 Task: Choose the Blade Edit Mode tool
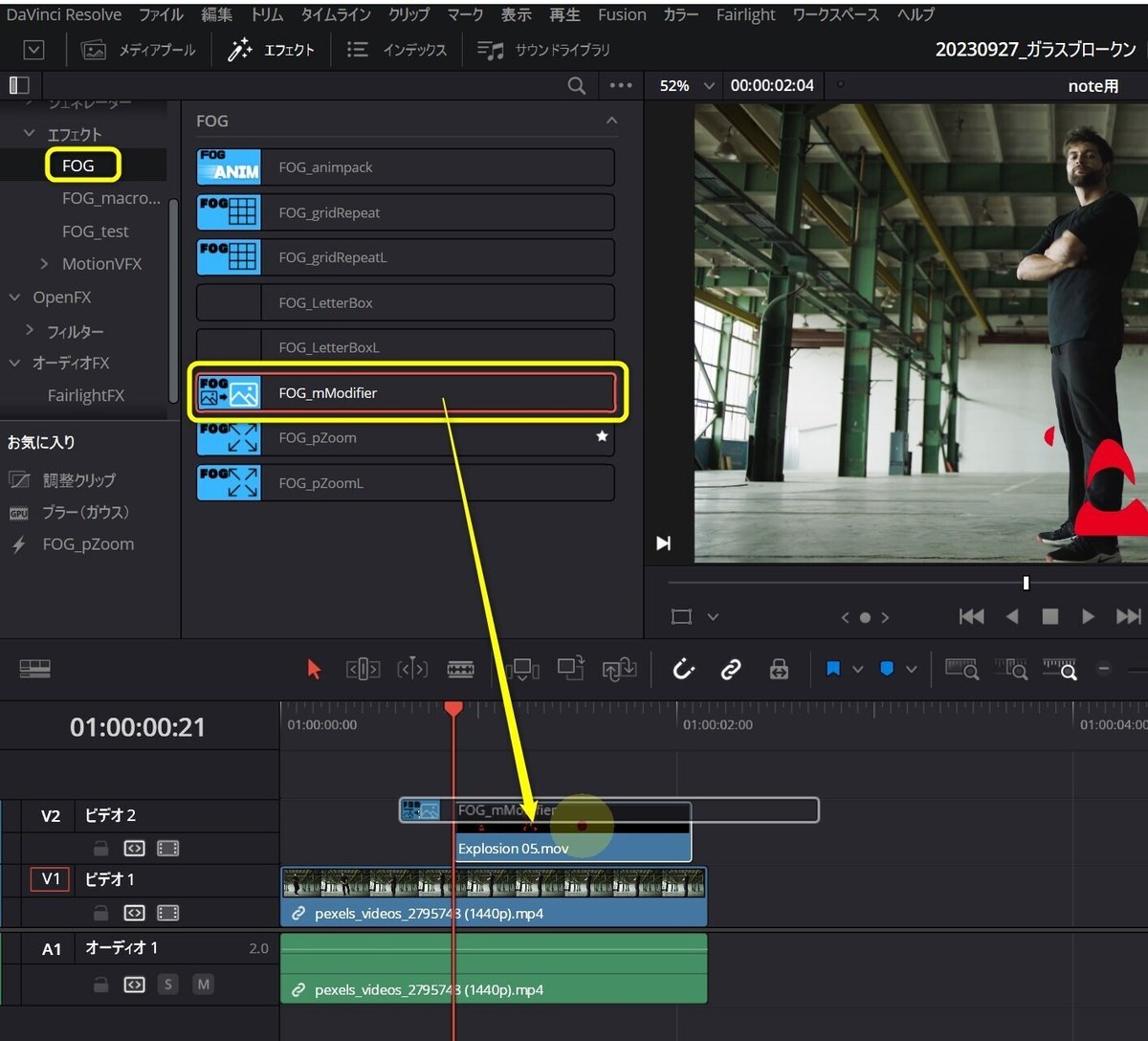pyautogui.click(x=460, y=670)
